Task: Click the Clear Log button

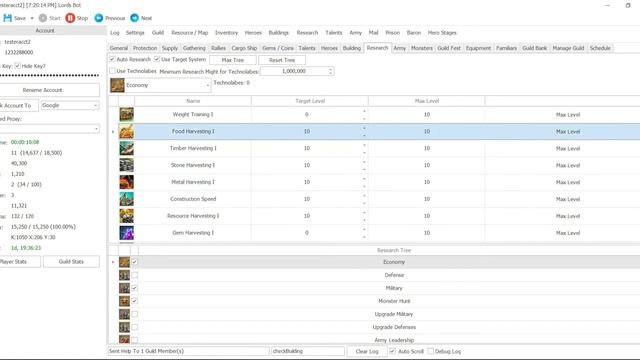Action: coord(367,351)
